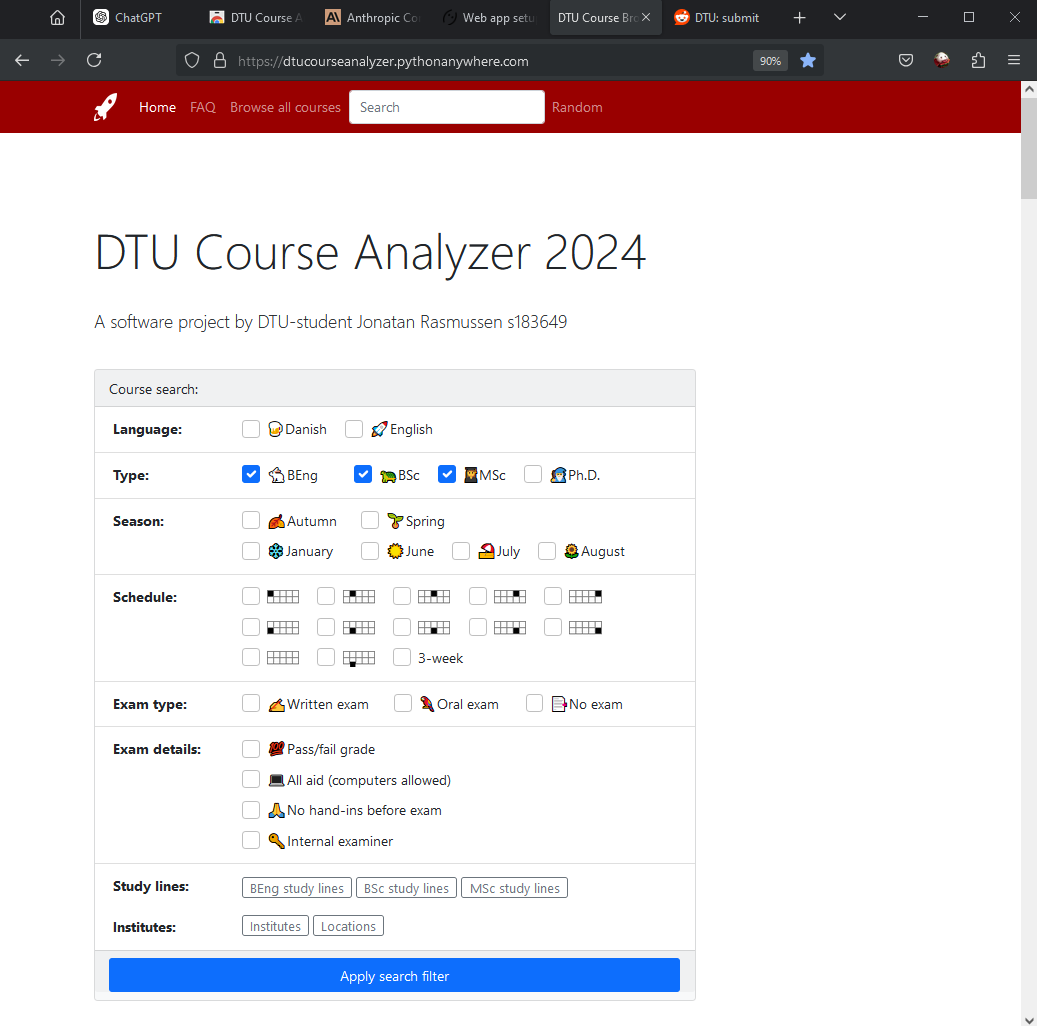The width and height of the screenshot is (1037, 1026).
Task: Focus the course Search field
Action: click(446, 107)
